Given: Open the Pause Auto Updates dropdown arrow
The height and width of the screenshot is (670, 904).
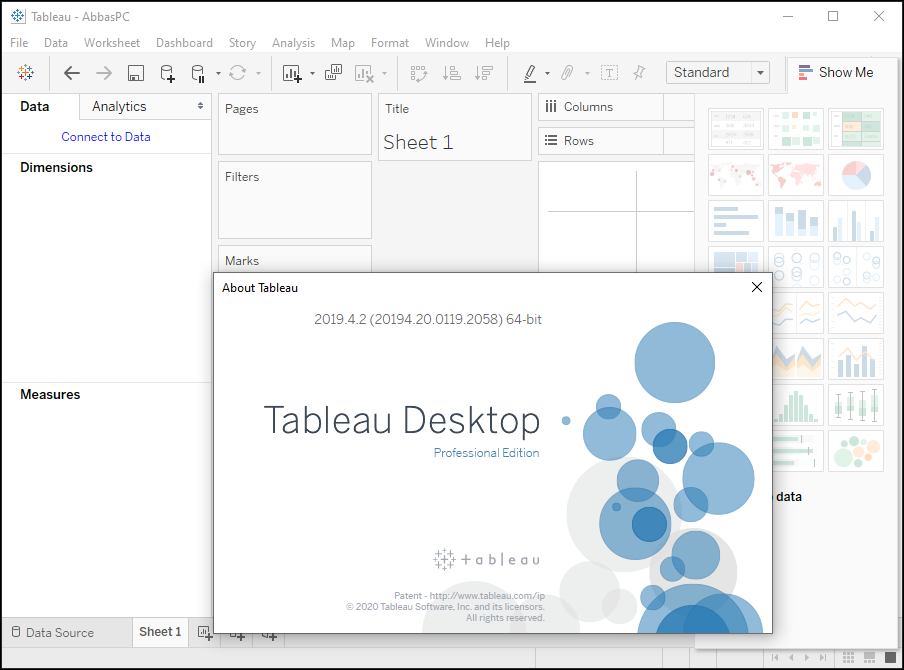Looking at the screenshot, I should [218, 73].
